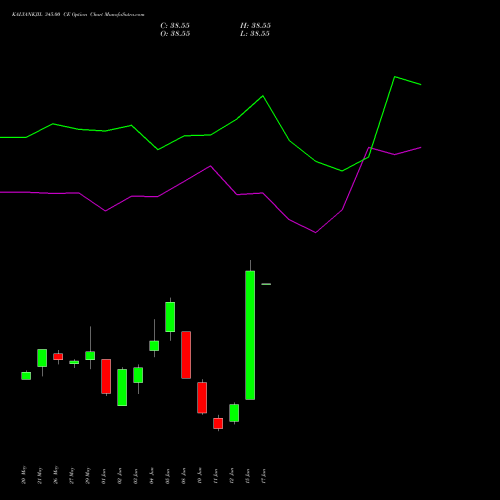This screenshot has height=500, width=500.
Task: Select the small red candle above 26 May
Action: 58,357
